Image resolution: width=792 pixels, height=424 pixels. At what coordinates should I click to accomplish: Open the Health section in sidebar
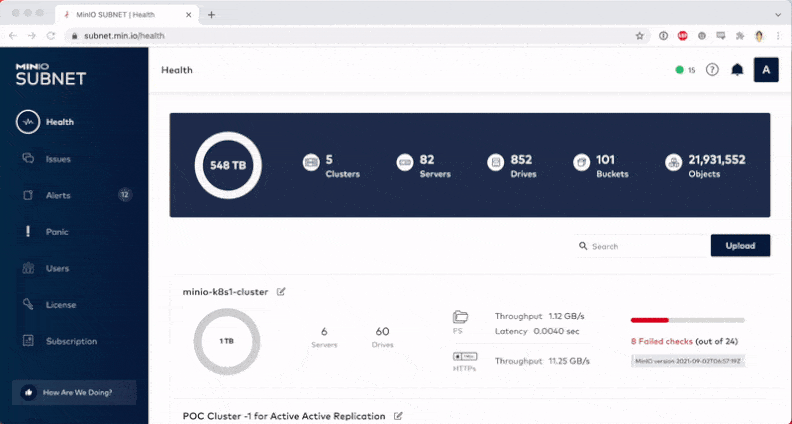[x=59, y=122]
